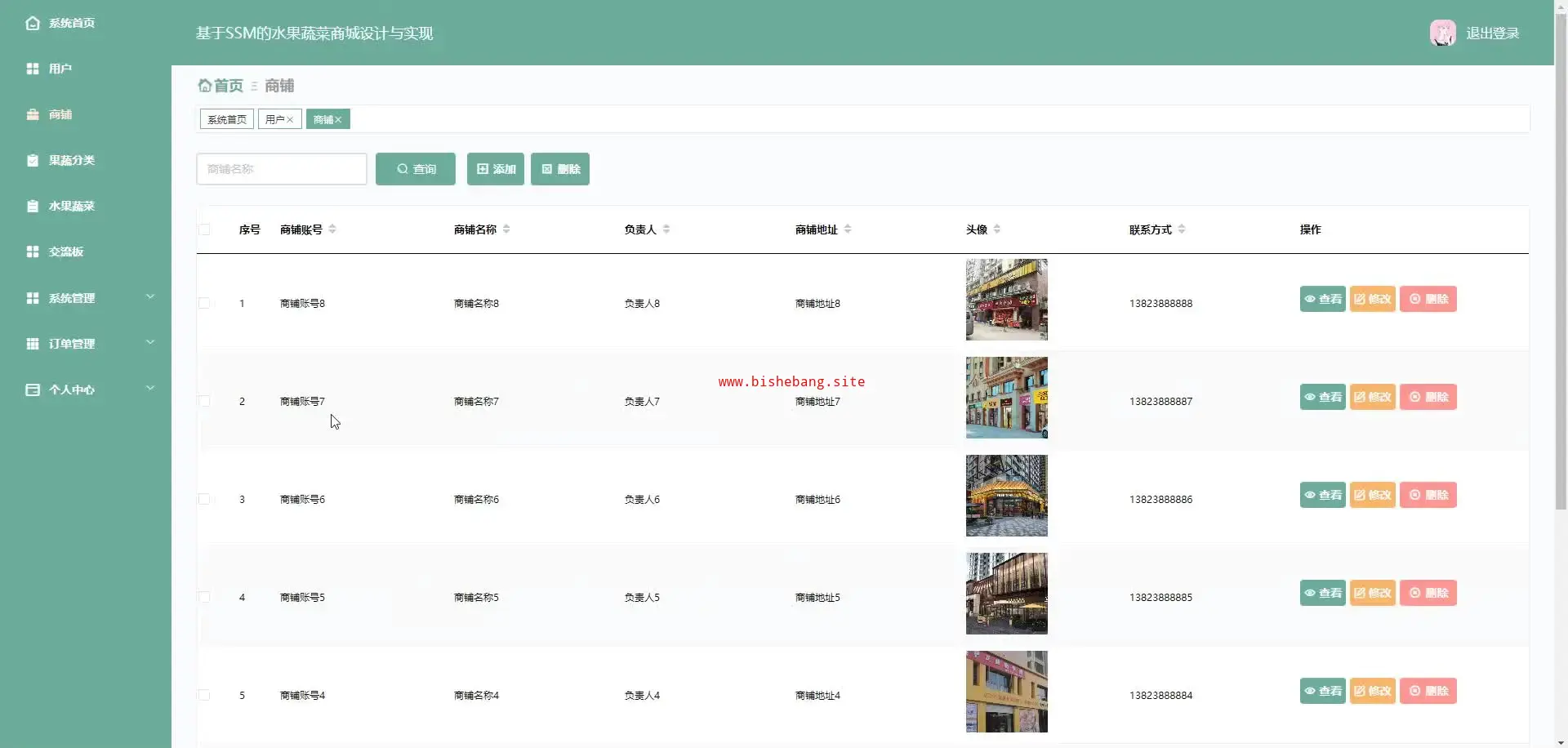Image resolution: width=1568 pixels, height=748 pixels.
Task: Click the 查询 search button
Action: pyautogui.click(x=416, y=169)
